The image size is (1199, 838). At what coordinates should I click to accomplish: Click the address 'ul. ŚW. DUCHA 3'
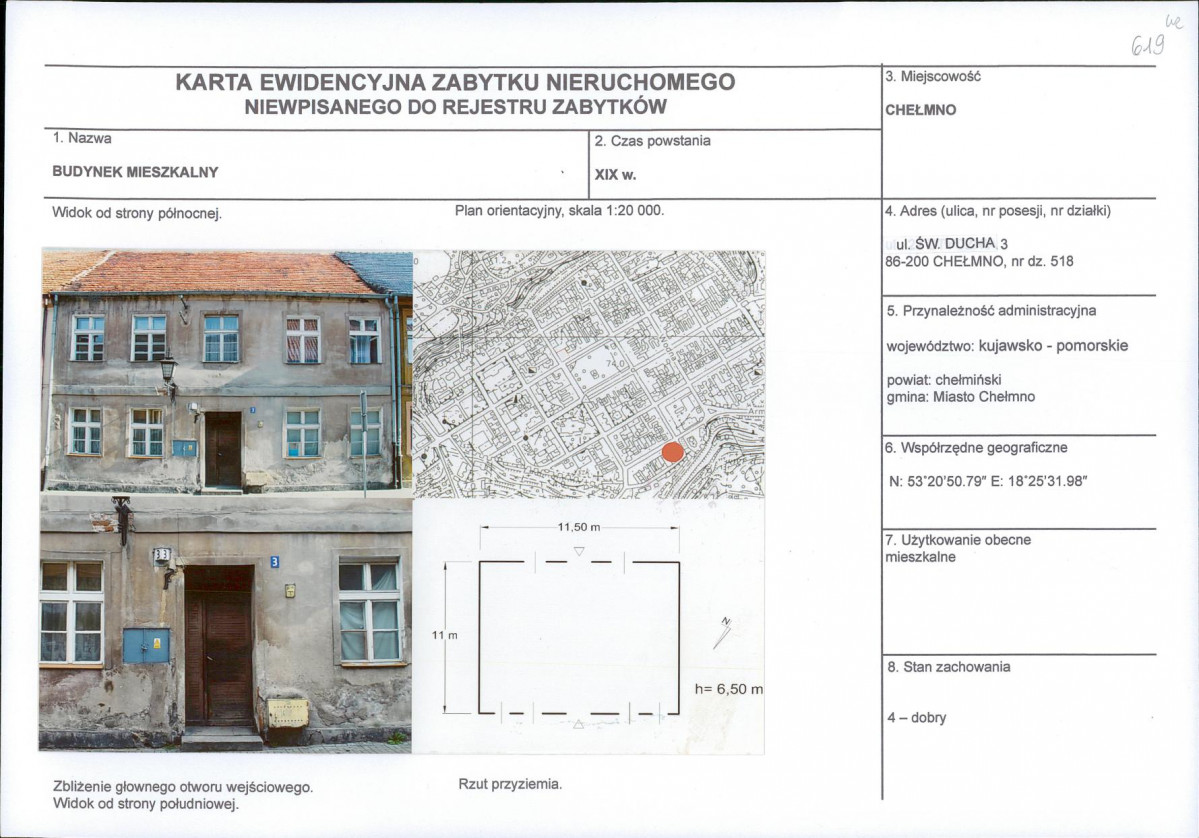pos(952,244)
